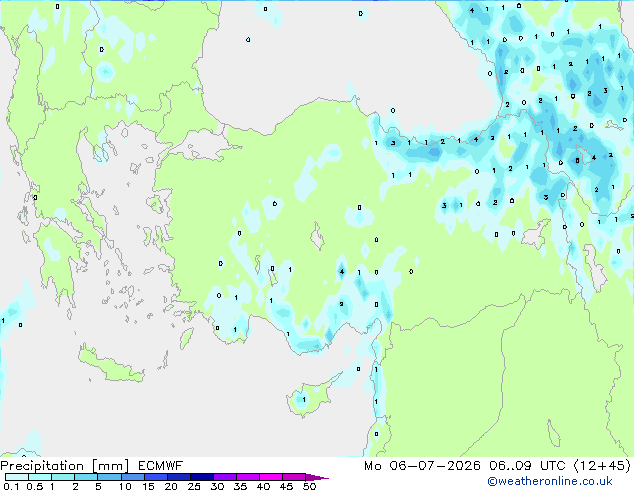Click the 2–5 mm legend swatch

[86, 477]
